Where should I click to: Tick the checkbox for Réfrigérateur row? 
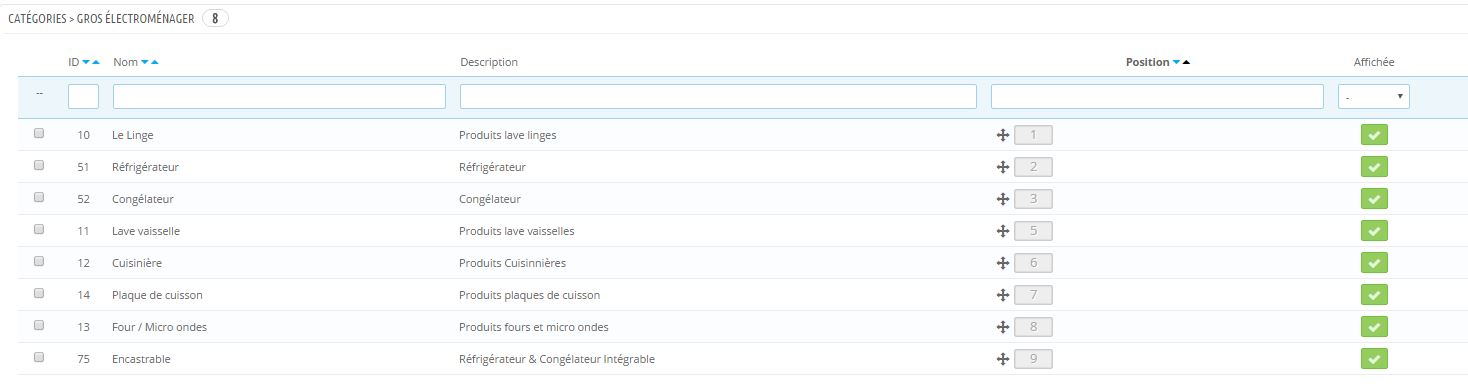[x=39, y=166]
